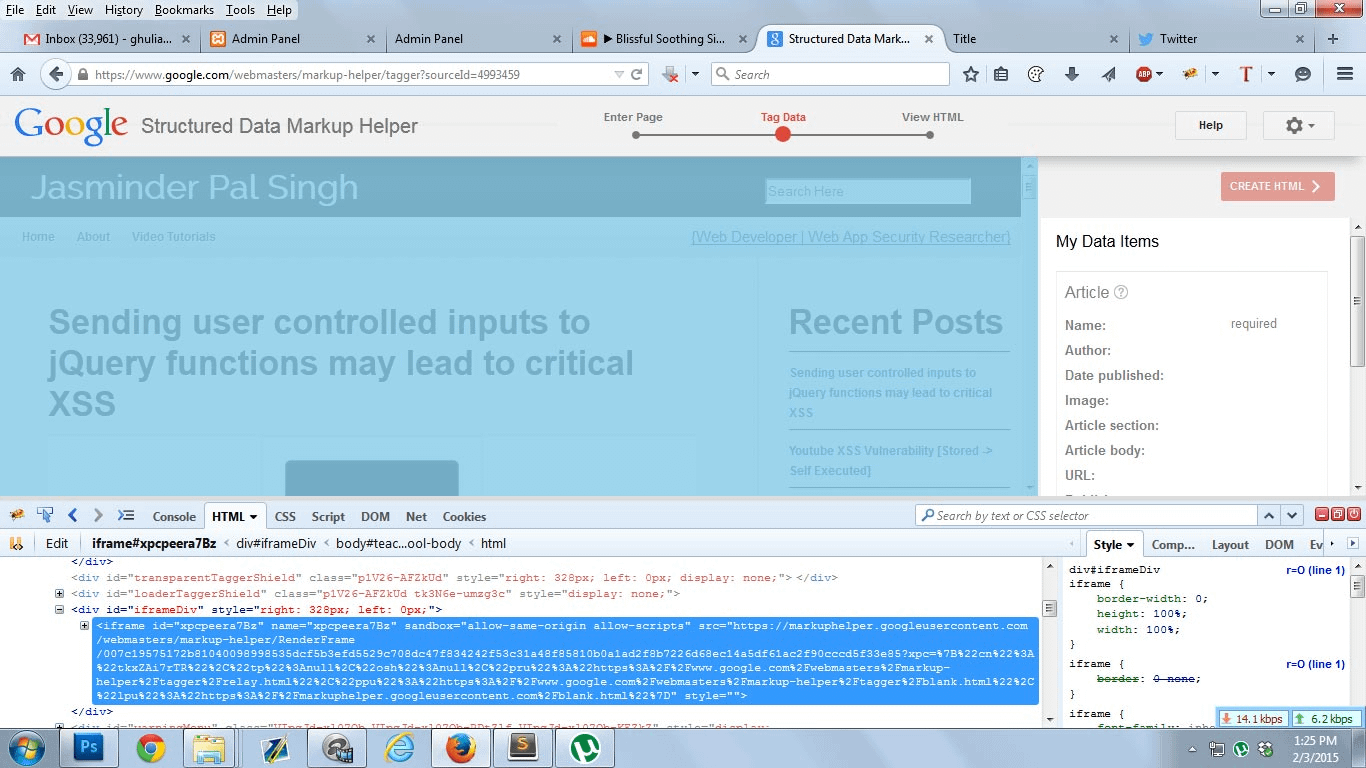Click the browser back arrow button

56,74
